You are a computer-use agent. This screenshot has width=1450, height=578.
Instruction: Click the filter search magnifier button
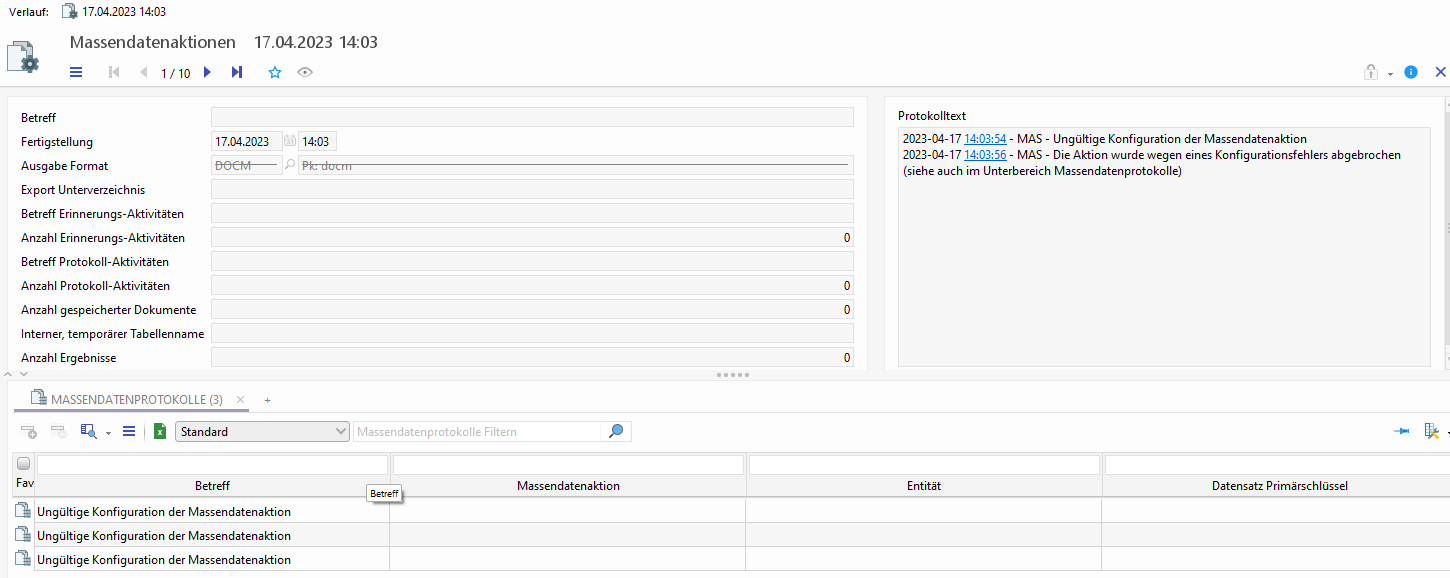(x=616, y=431)
